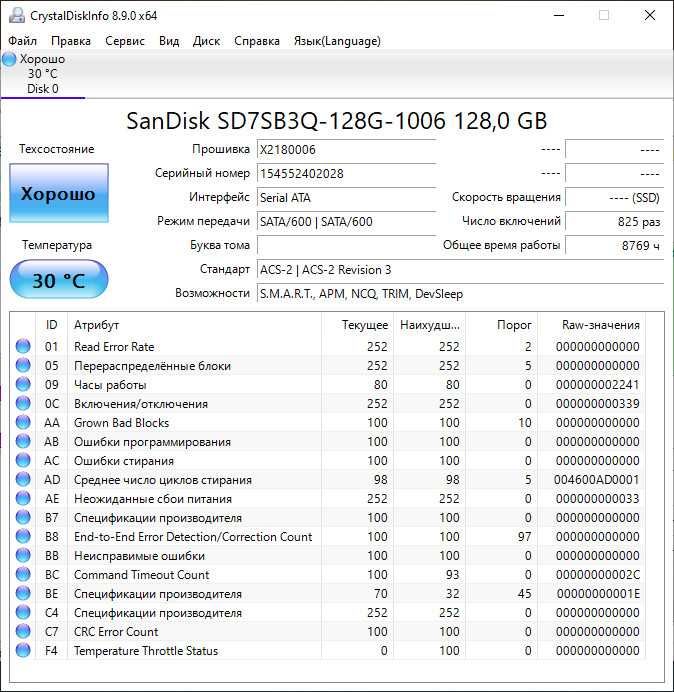Image resolution: width=674 pixels, height=692 pixels.
Task: Click the disk model title SanDisk SD7SB3Q-128G-1006
Action: click(337, 121)
